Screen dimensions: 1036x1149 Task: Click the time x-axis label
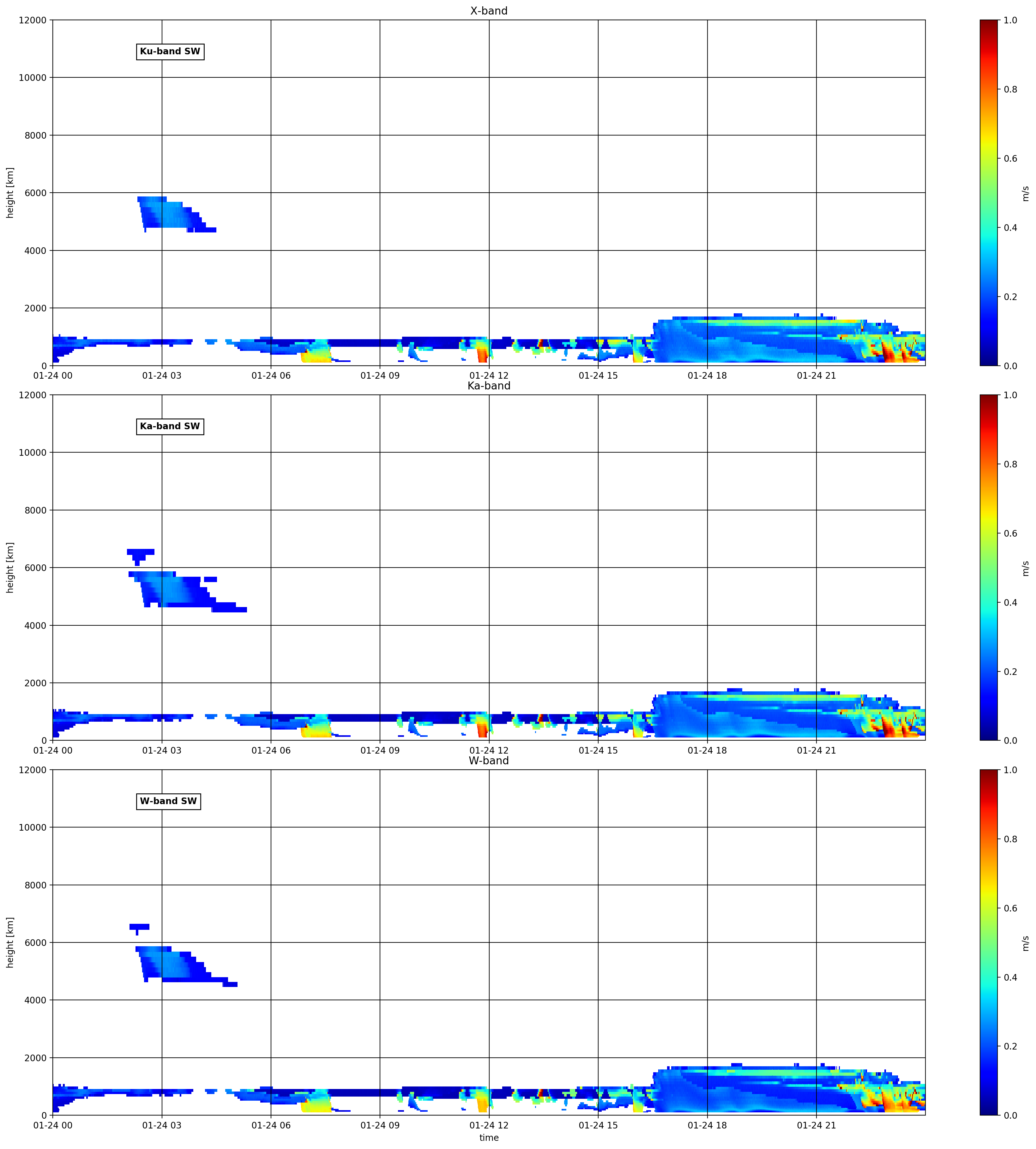489,1138
